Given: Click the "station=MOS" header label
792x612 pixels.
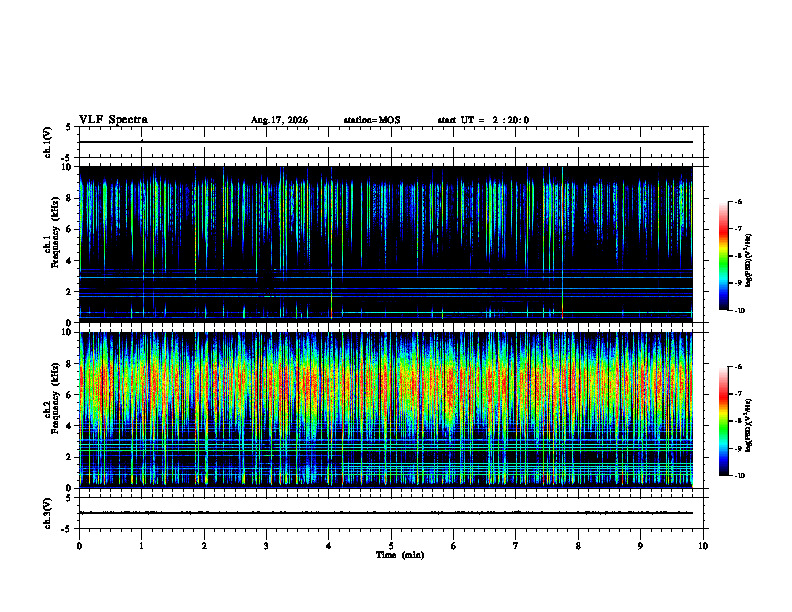Looking at the screenshot, I should pos(372,120).
